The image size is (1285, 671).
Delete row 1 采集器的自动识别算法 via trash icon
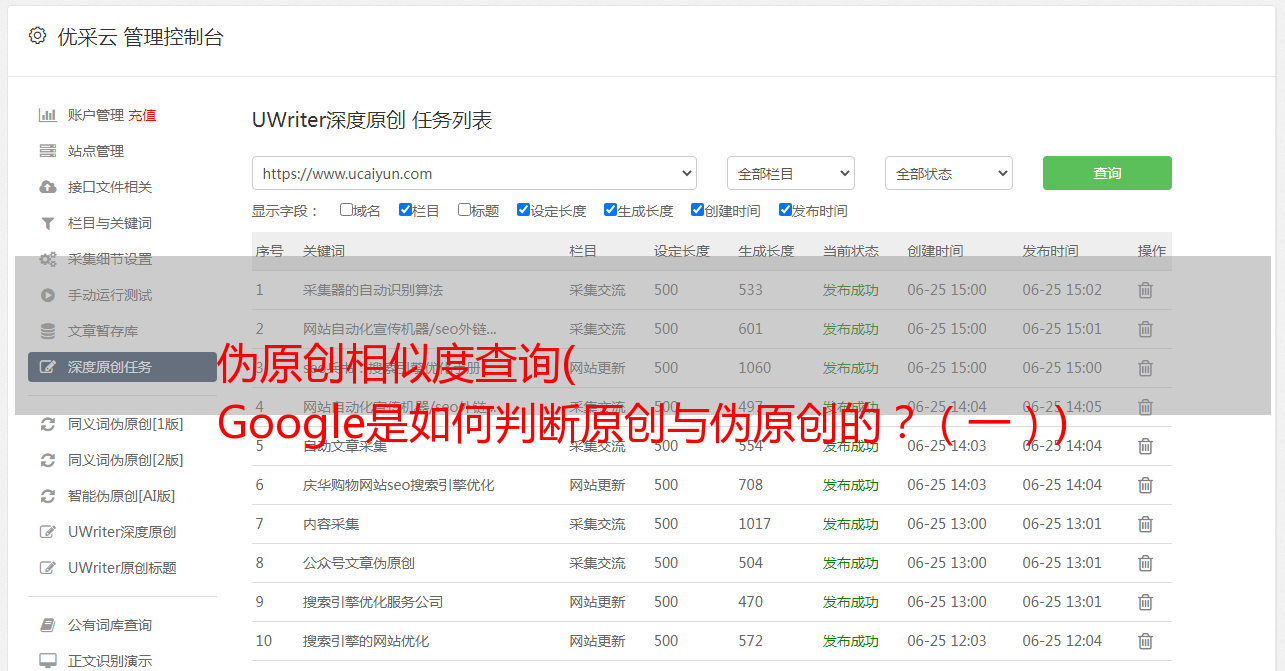coord(1145,290)
